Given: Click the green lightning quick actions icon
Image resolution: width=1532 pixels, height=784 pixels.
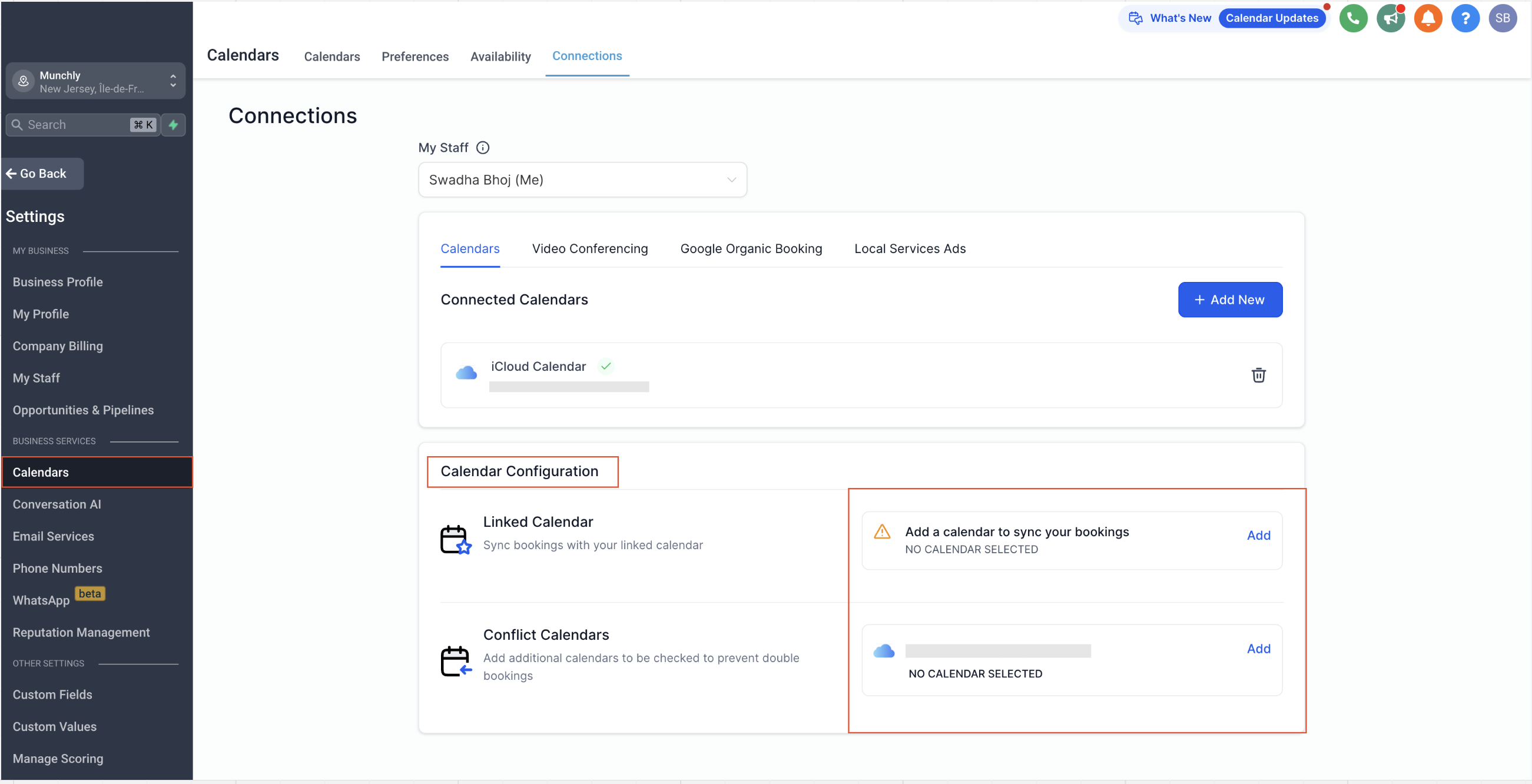Looking at the screenshot, I should click(173, 125).
